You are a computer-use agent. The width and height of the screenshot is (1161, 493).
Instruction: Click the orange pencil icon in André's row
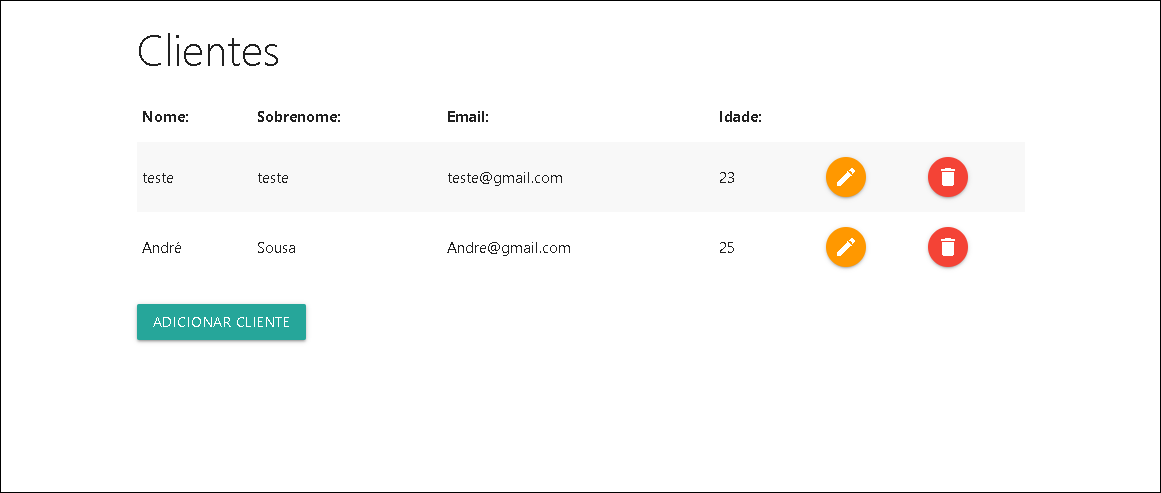pos(846,246)
